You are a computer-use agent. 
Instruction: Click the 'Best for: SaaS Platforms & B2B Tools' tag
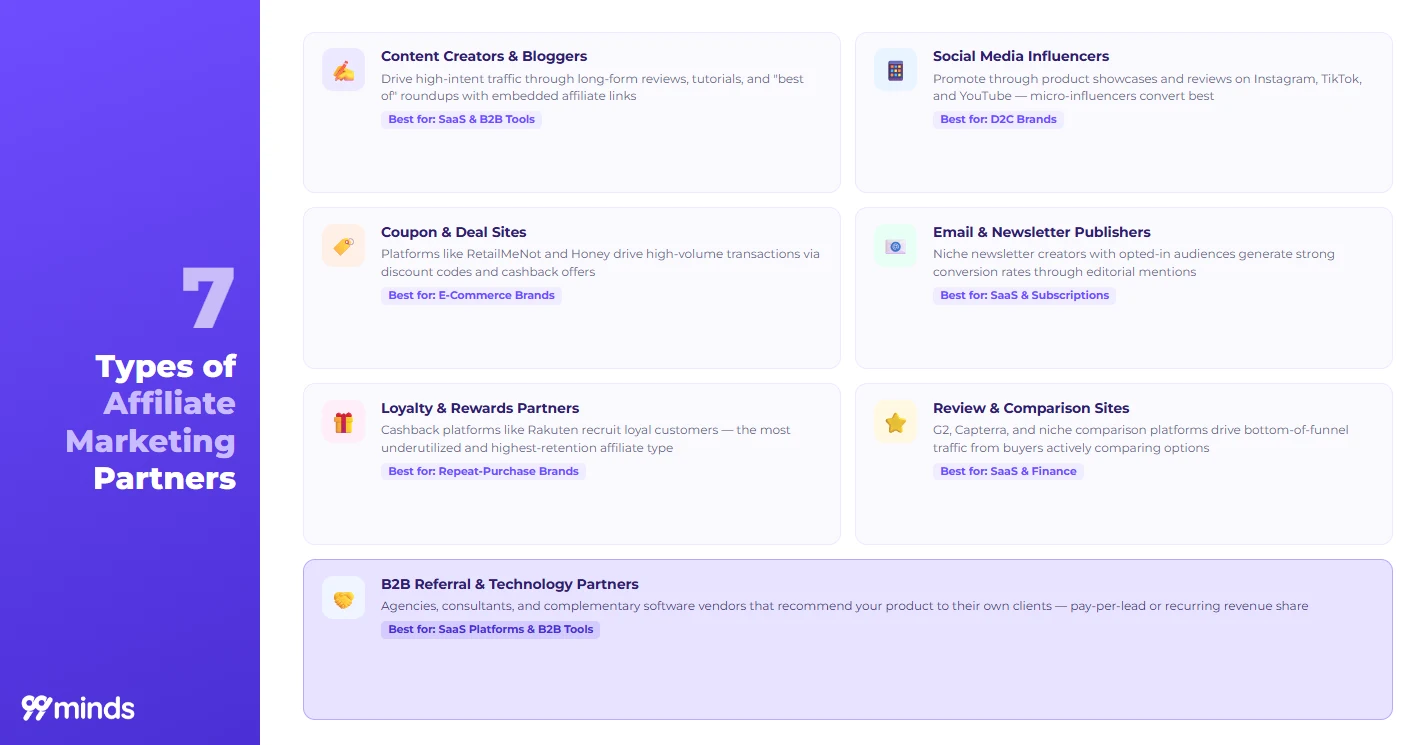(x=490, y=629)
